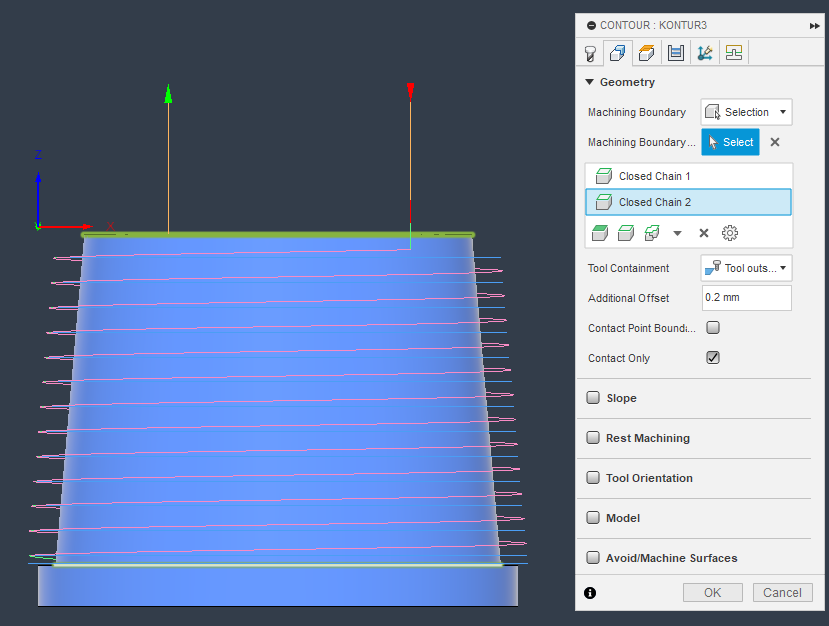Image resolution: width=829 pixels, height=626 pixels.
Task: Click the green arrow axis handle
Action: pos(168,94)
